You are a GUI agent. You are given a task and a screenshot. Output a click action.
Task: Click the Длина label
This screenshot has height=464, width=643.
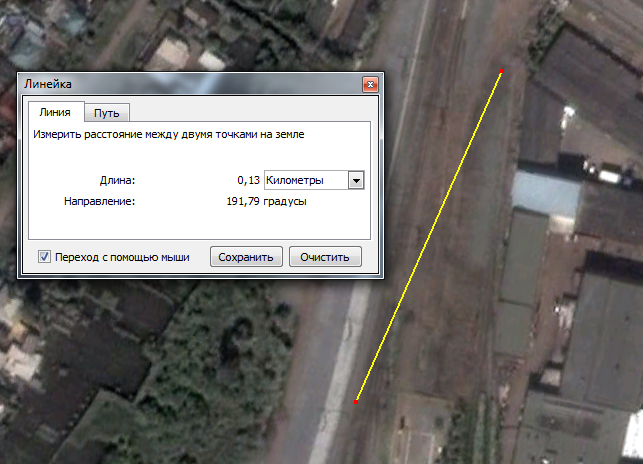pos(117,180)
